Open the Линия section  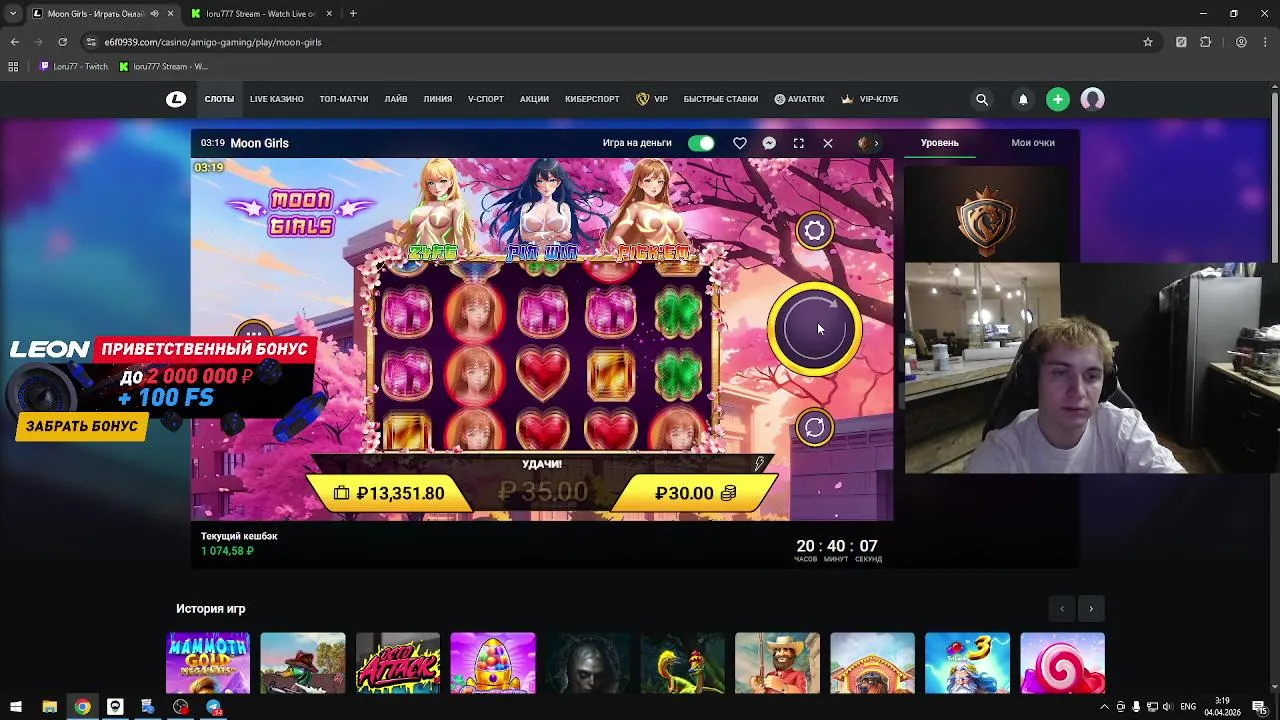(x=438, y=99)
